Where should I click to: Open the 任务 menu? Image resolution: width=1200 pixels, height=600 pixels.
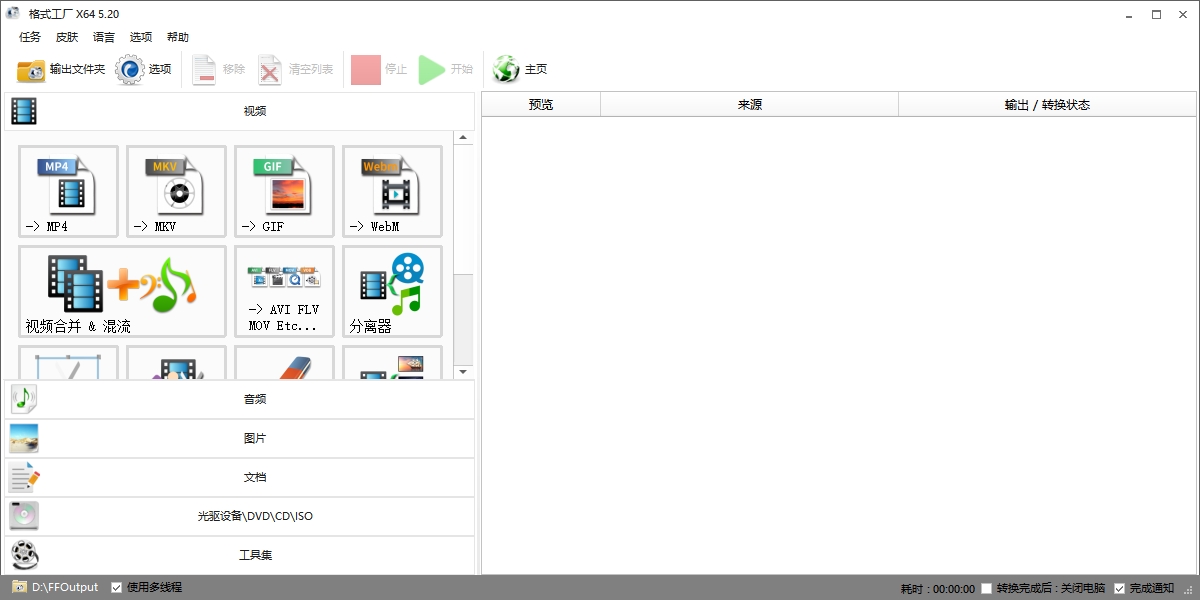28,36
